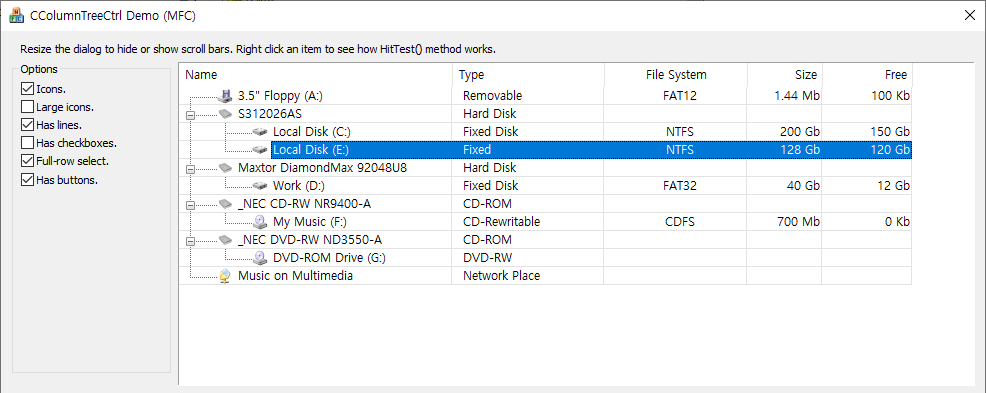
Task: Toggle the Full-row select. checkbox
Action: (x=27, y=161)
